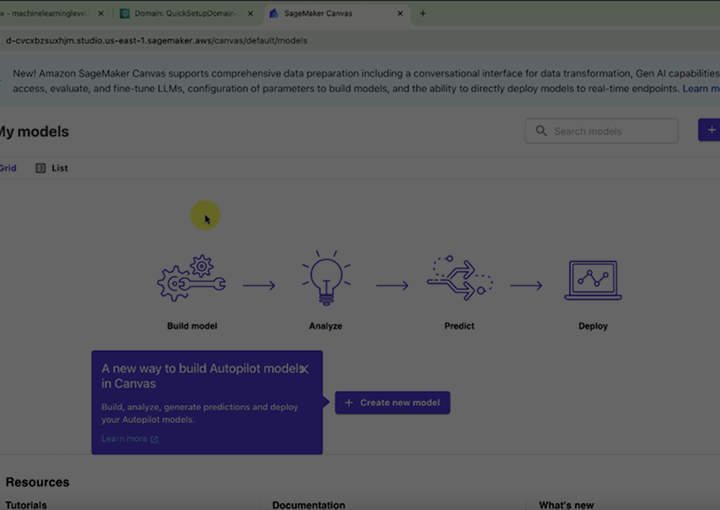Click the Predict arrows icon
The width and height of the screenshot is (720, 510).
point(459,278)
